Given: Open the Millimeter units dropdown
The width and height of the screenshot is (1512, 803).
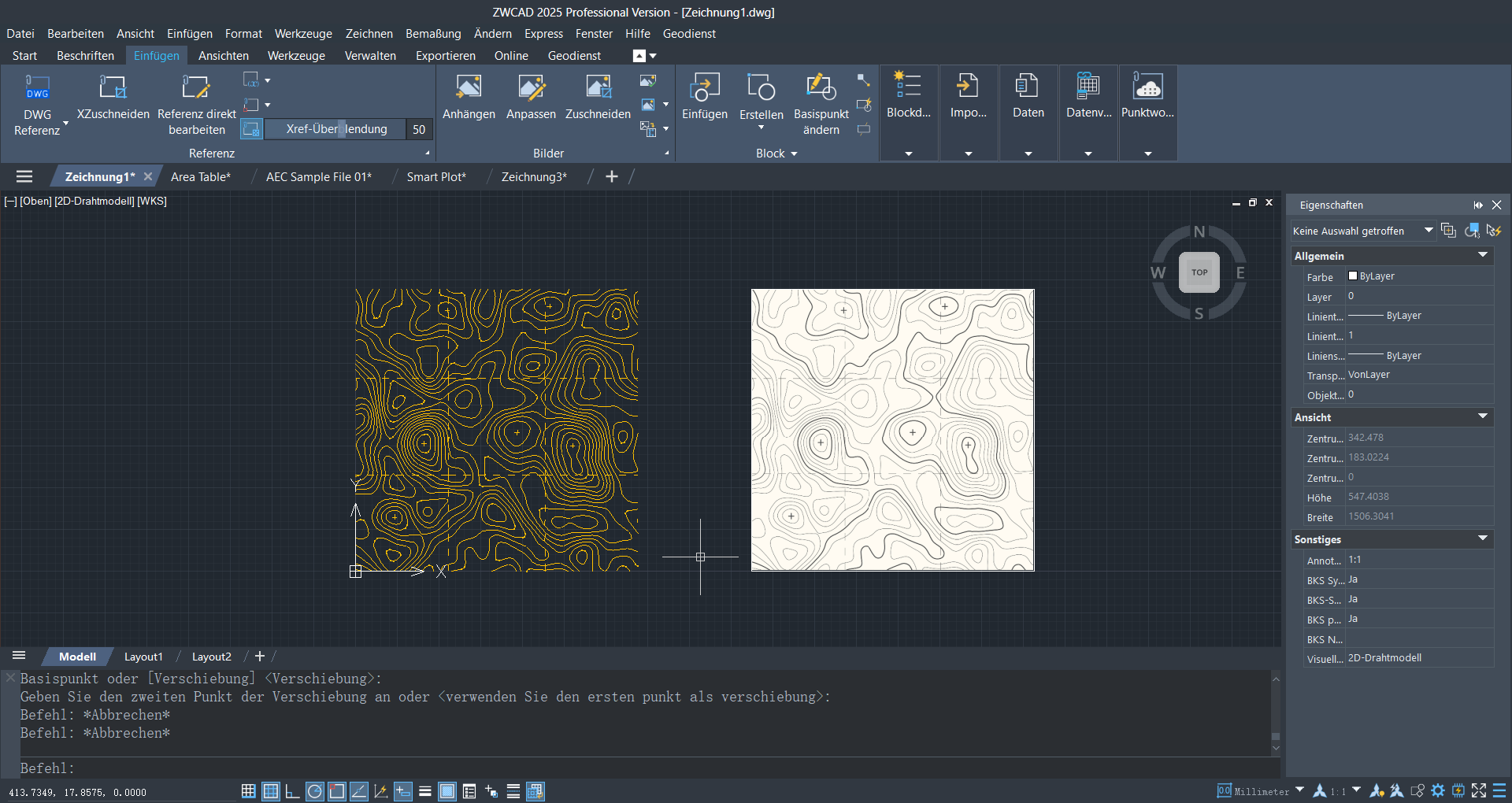Looking at the screenshot, I should tap(1299, 790).
